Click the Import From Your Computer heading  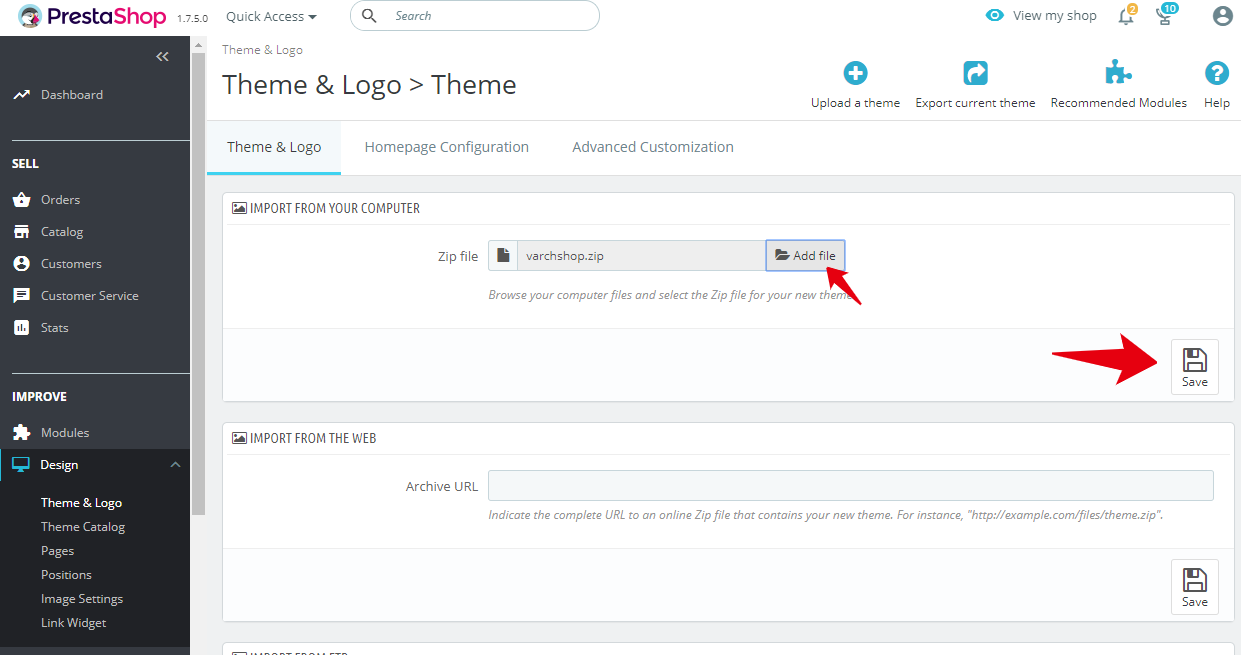coord(335,209)
